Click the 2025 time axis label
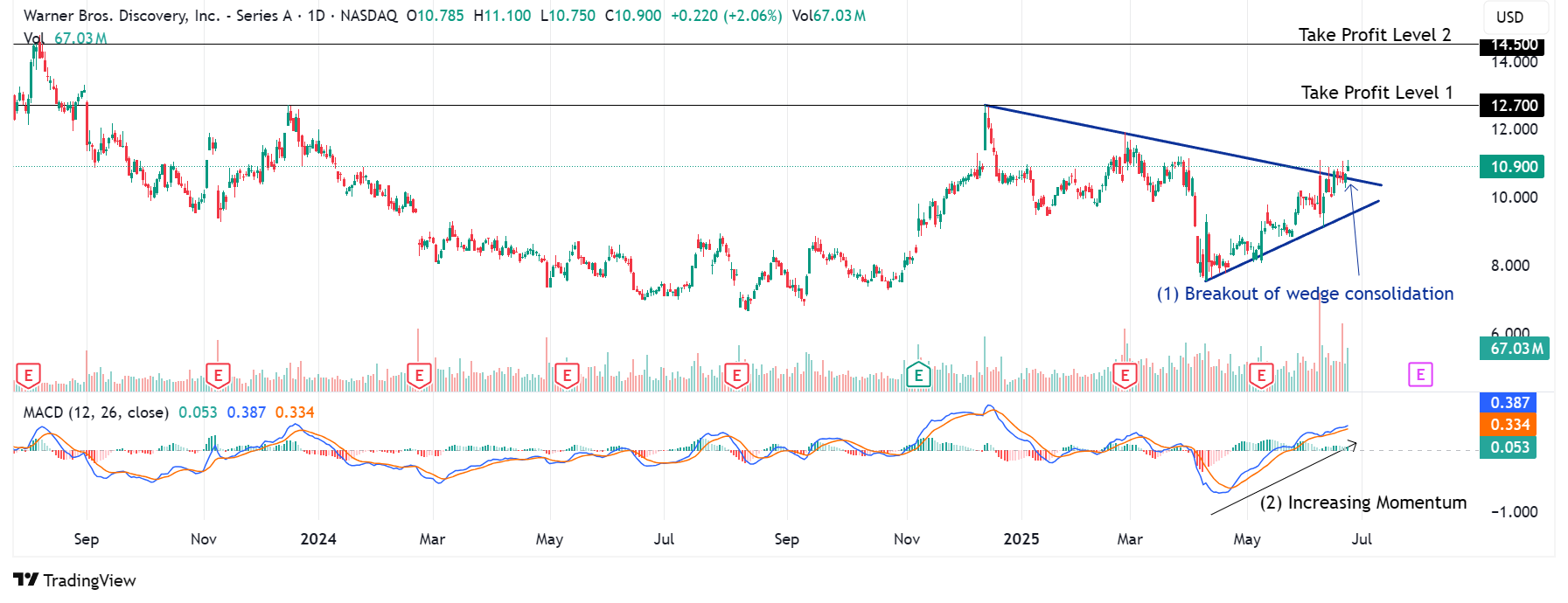The image size is (1568, 603). coord(1021,539)
